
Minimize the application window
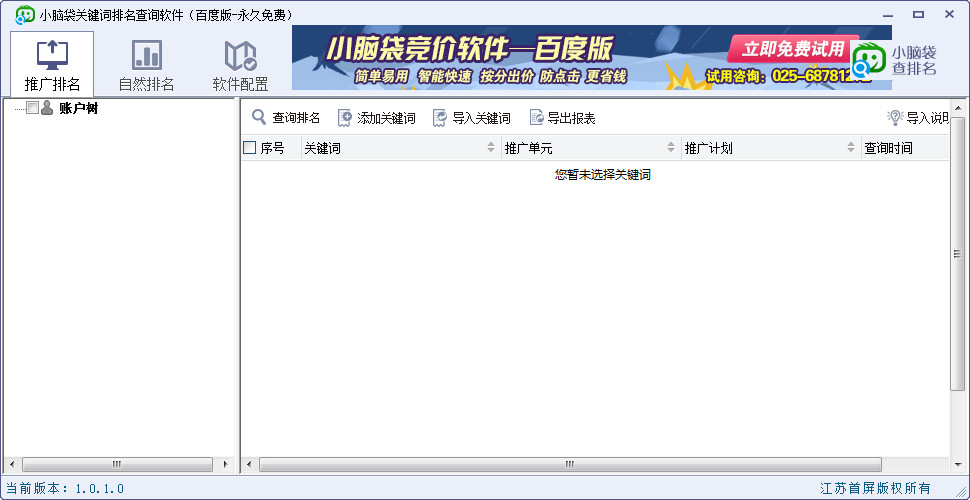888,14
